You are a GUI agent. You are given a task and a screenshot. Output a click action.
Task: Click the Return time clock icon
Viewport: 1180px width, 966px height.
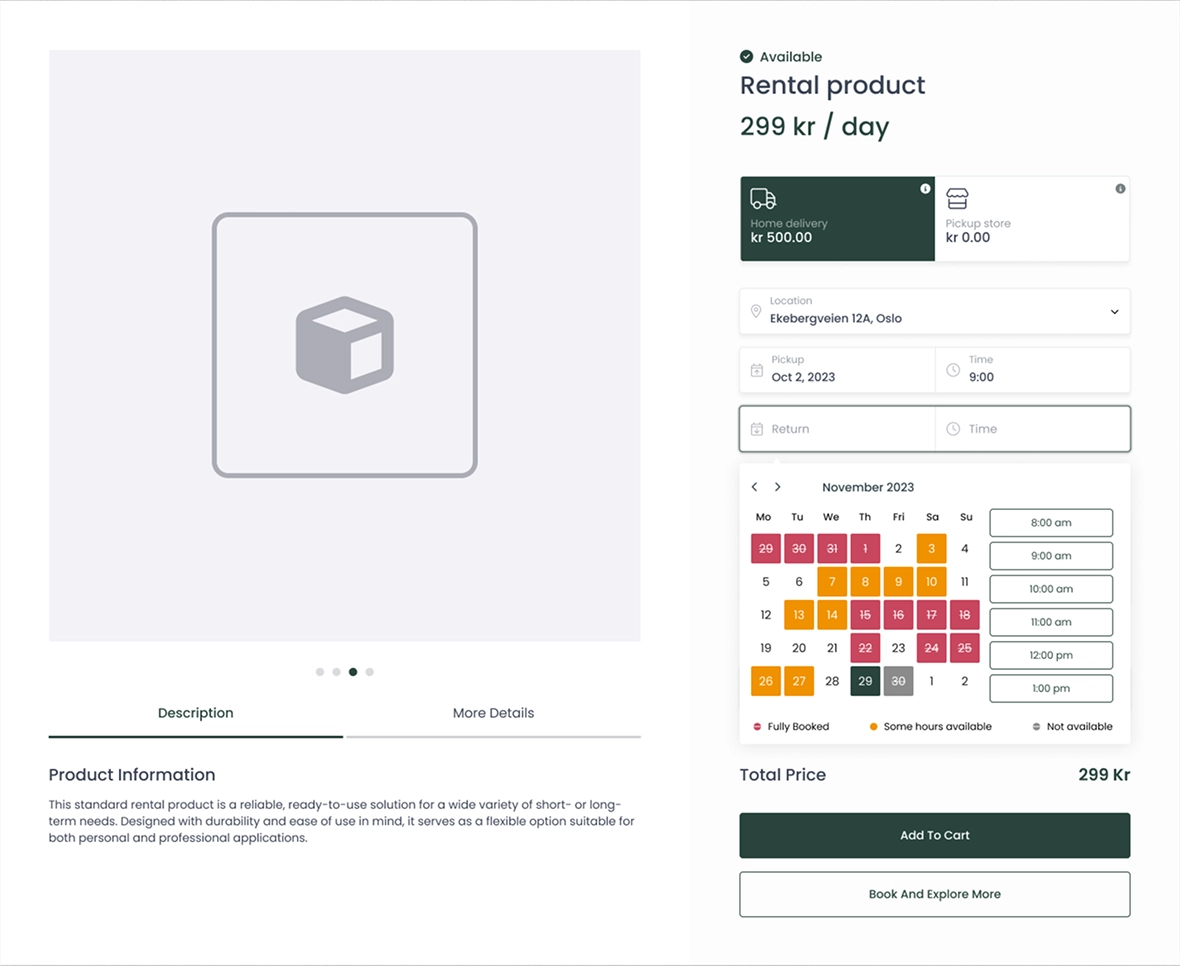coord(953,429)
